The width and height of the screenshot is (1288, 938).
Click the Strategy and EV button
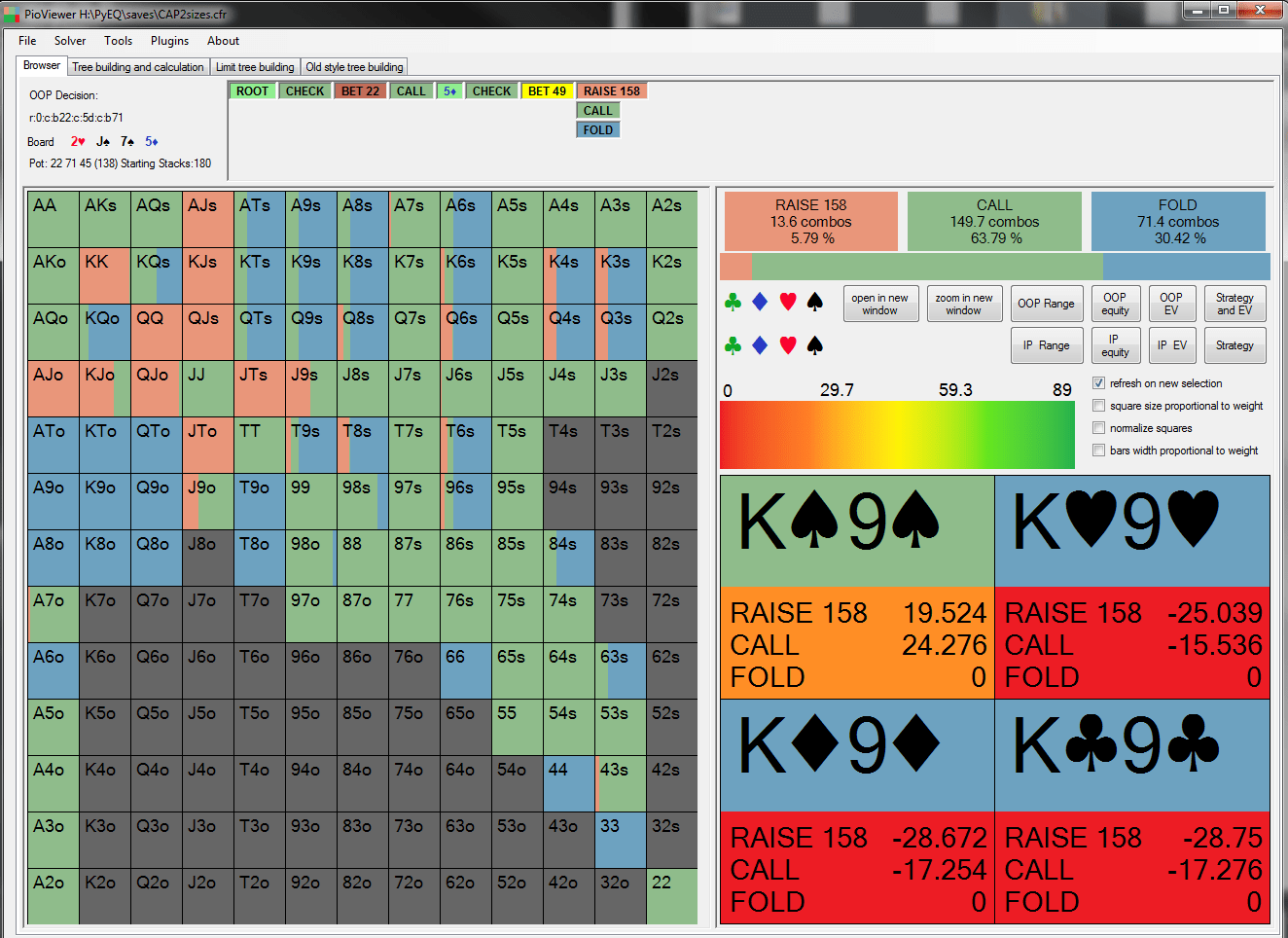click(1234, 305)
